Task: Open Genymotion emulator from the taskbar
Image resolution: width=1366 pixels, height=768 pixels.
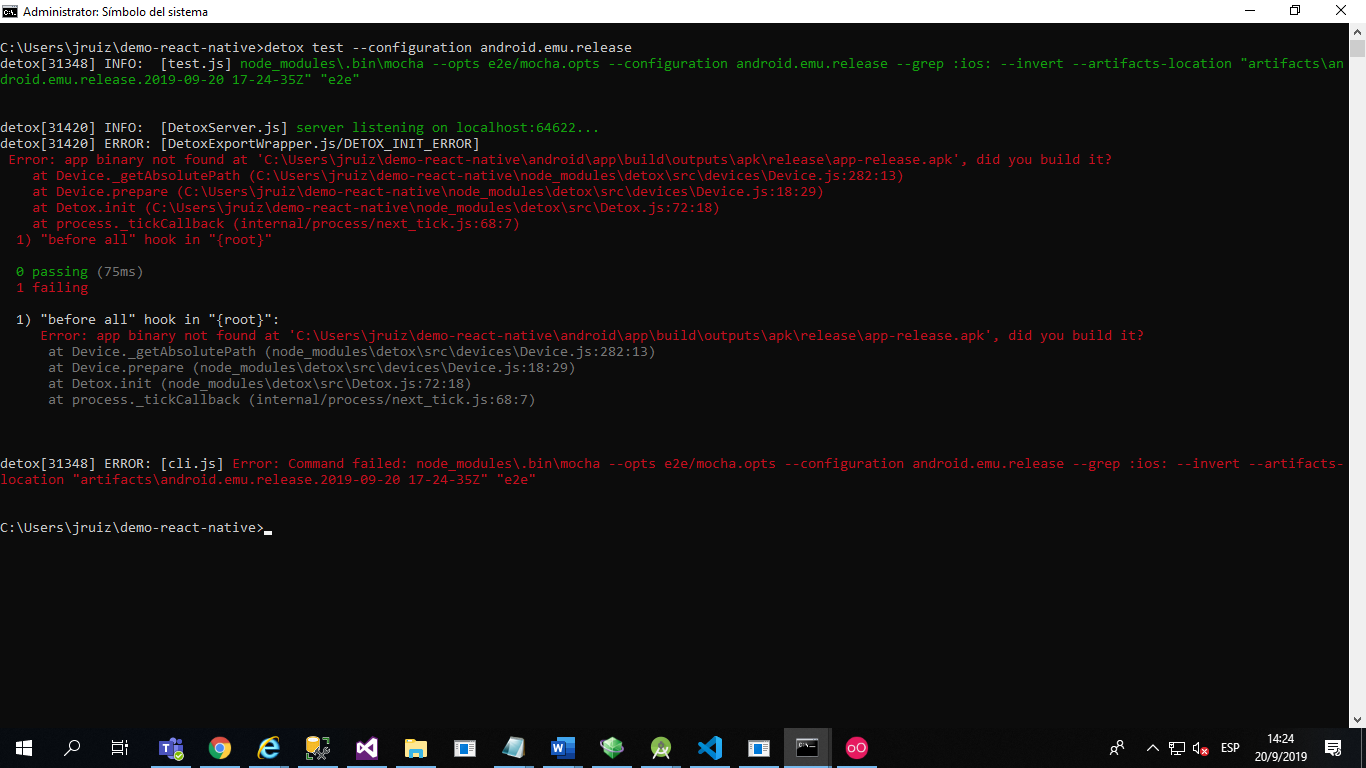Action: 611,747
